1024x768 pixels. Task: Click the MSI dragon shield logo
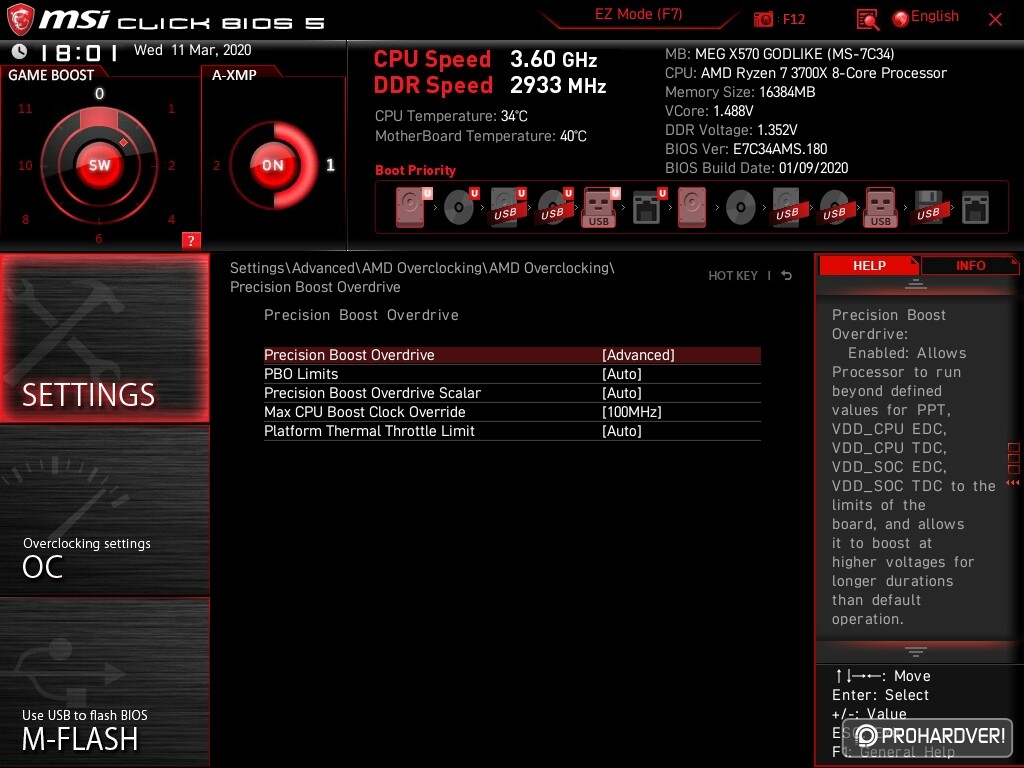click(20, 20)
